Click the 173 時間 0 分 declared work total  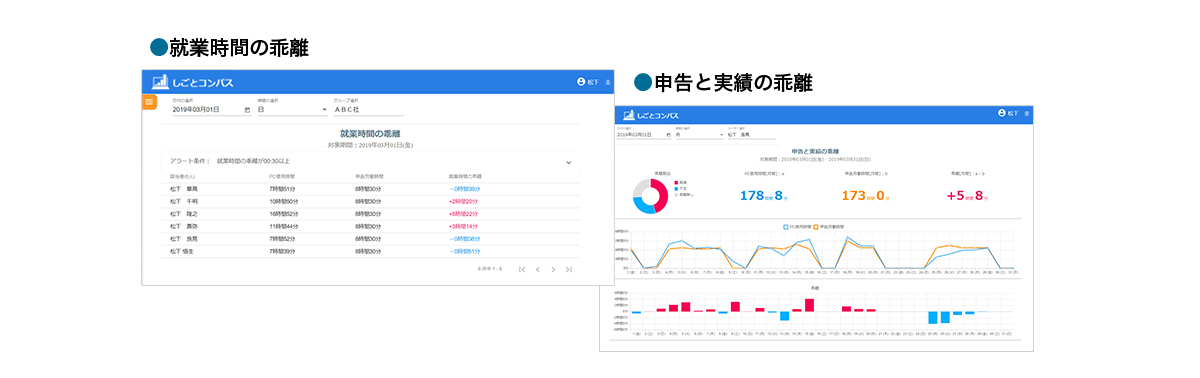point(867,196)
